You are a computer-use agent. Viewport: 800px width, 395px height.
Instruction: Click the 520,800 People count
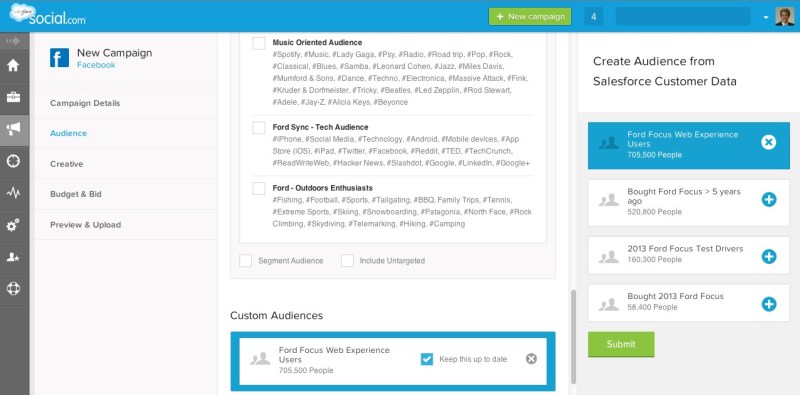pos(655,212)
